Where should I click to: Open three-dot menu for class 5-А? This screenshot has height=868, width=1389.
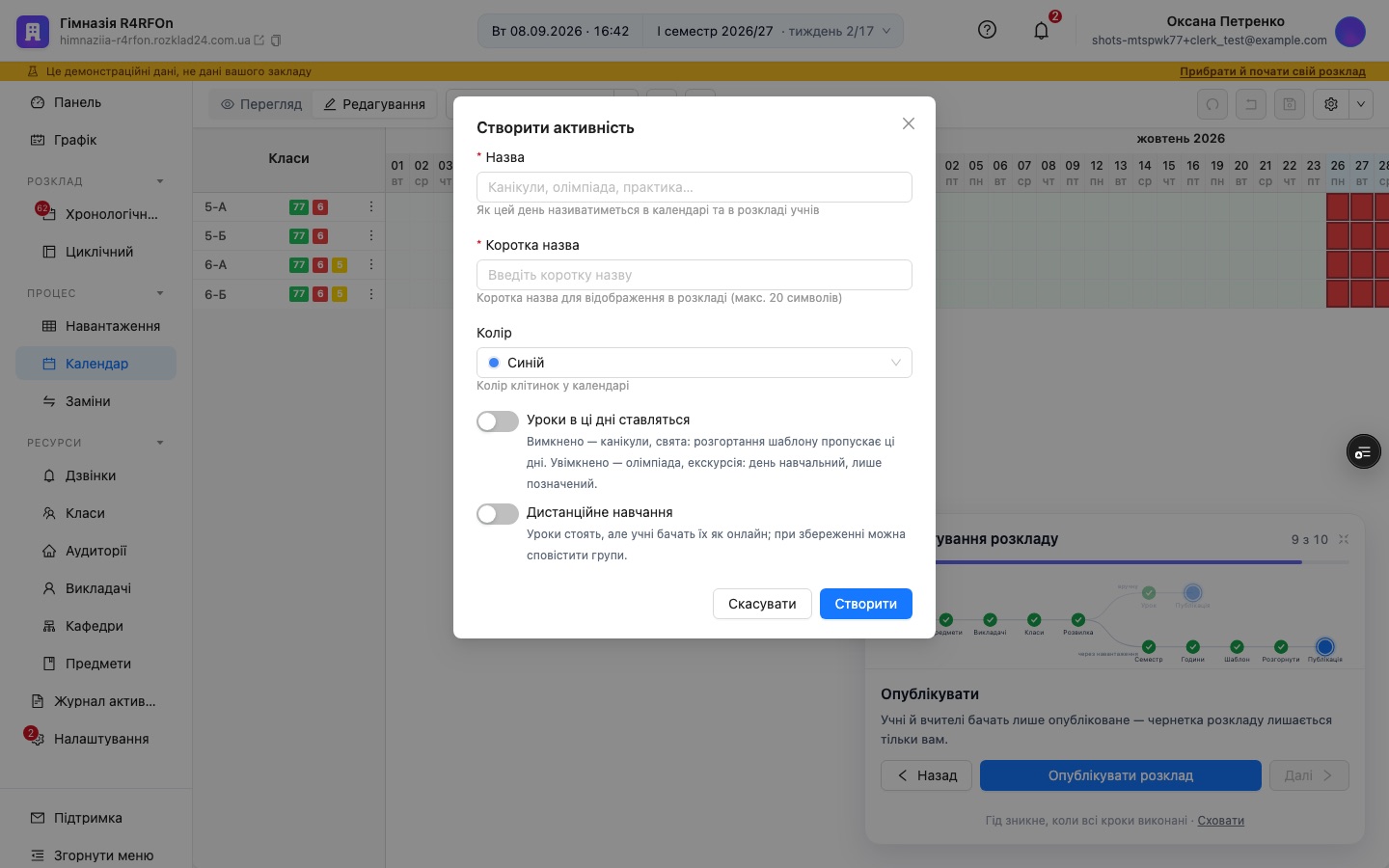click(371, 206)
